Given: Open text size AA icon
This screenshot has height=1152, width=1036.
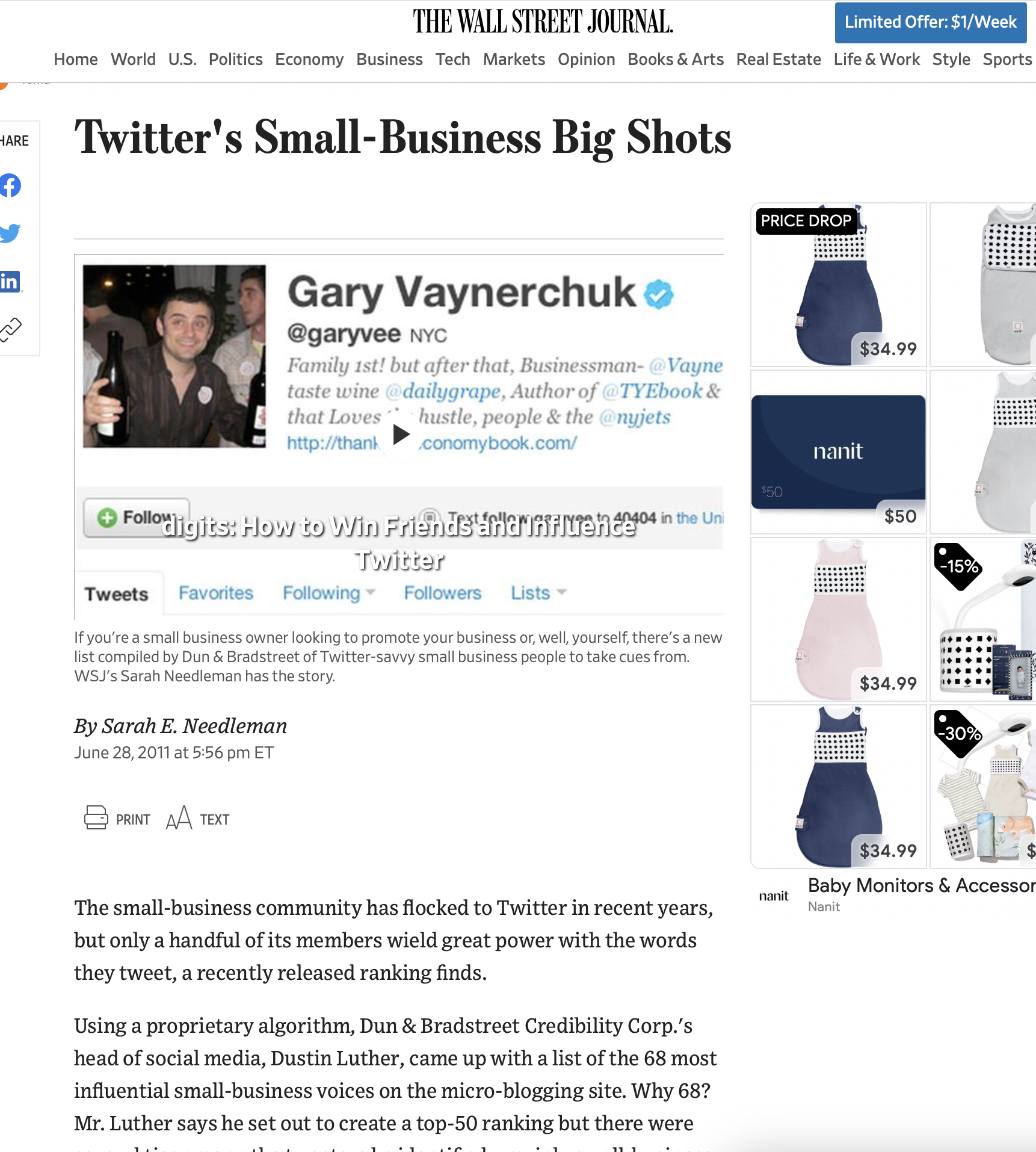Looking at the screenshot, I should coord(179,818).
